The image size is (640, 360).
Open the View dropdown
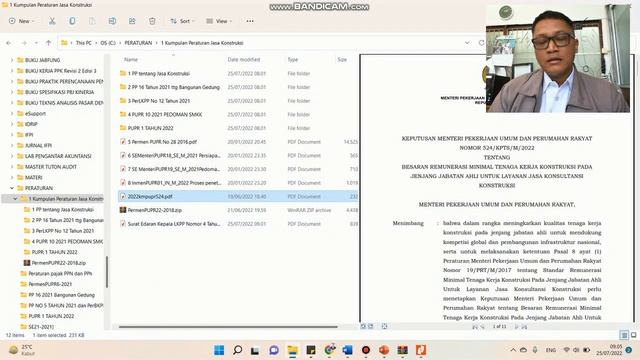(x=219, y=21)
